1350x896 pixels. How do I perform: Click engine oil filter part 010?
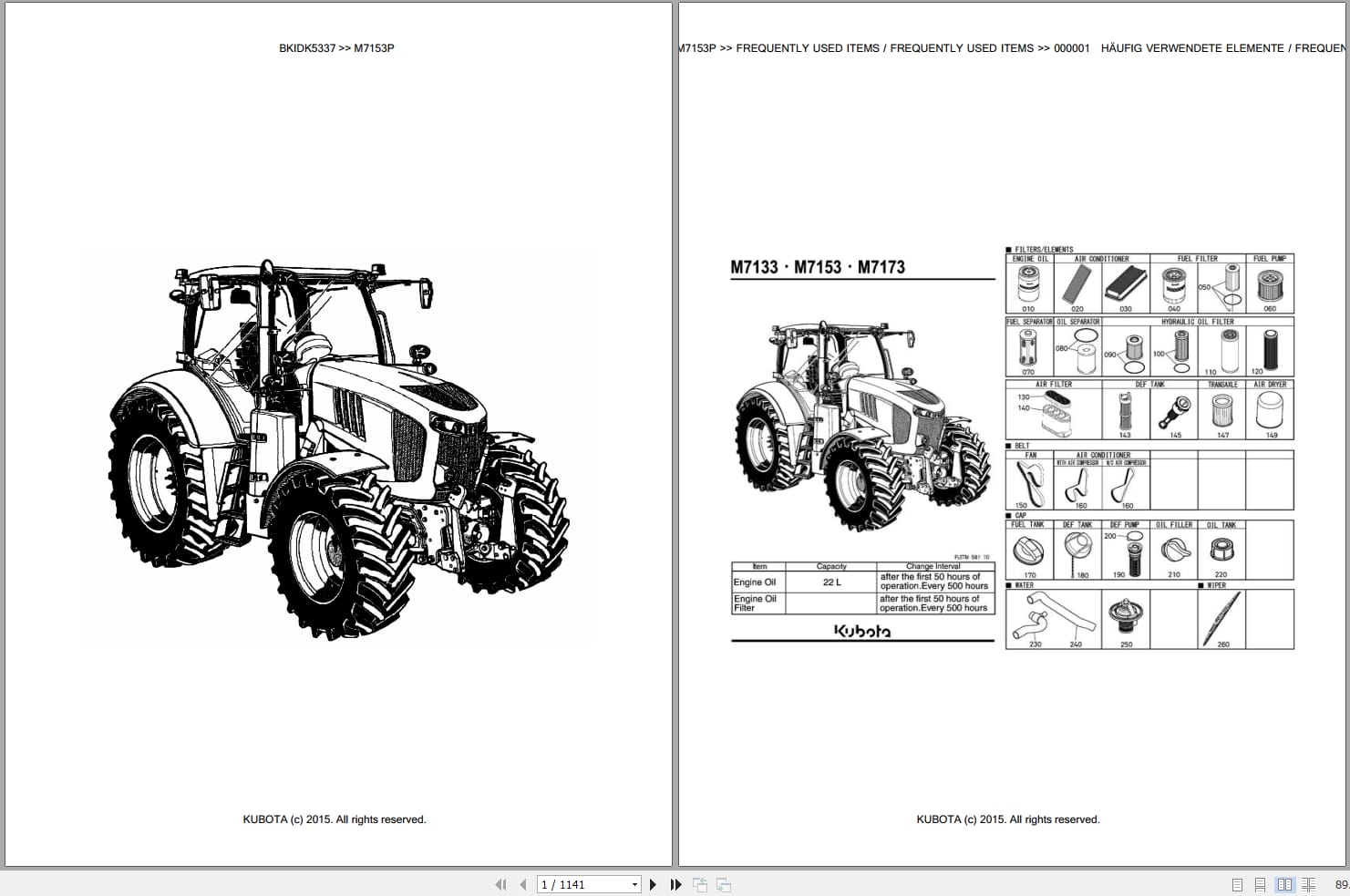click(x=1028, y=284)
